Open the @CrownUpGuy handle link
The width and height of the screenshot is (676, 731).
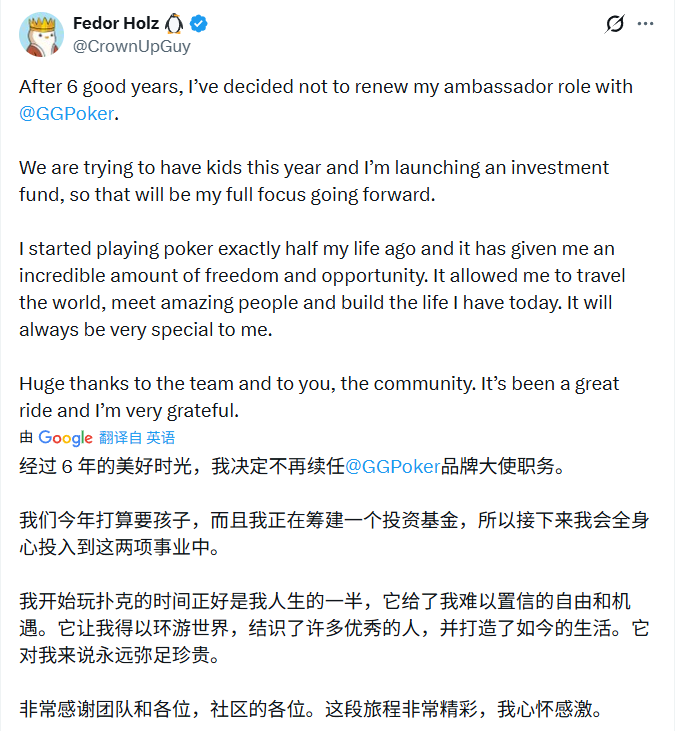coord(132,46)
